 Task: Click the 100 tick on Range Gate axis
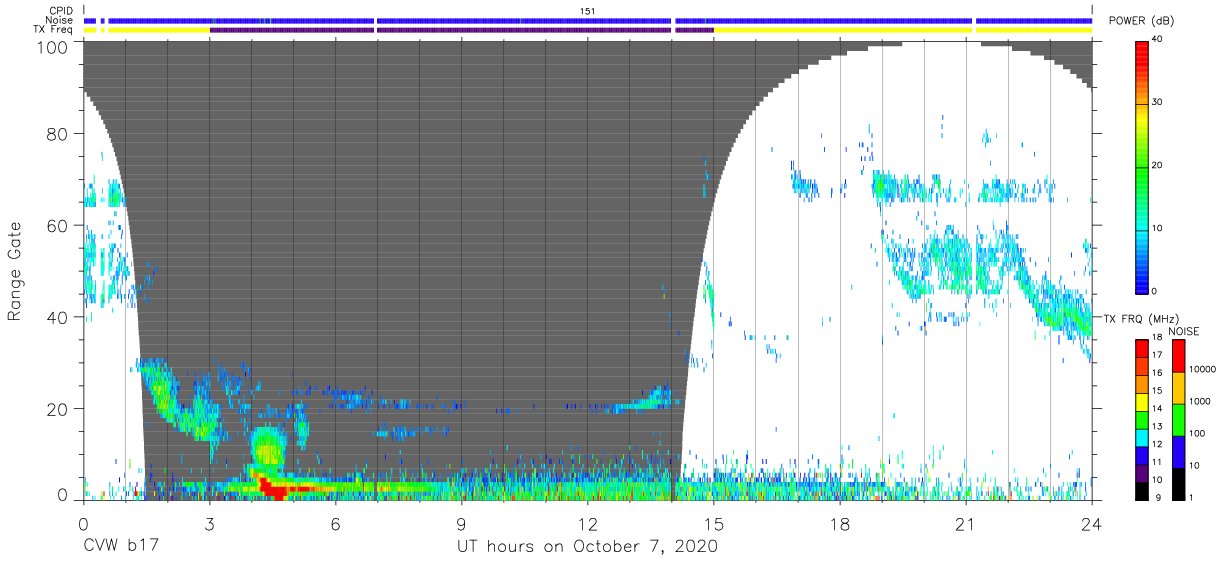click(x=52, y=47)
